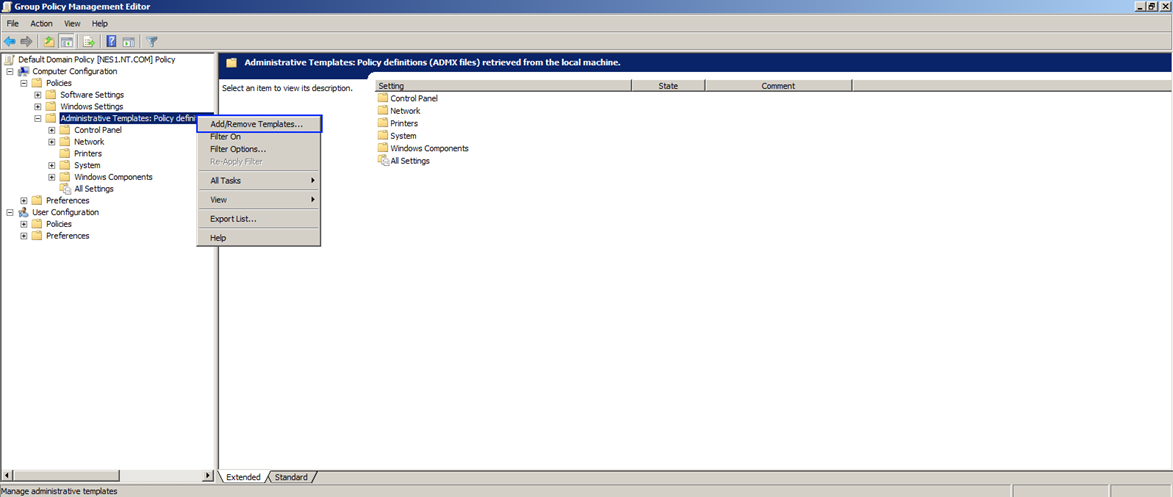
Task: Click right arrow of tree pane scrollbar
Action: click(x=207, y=476)
